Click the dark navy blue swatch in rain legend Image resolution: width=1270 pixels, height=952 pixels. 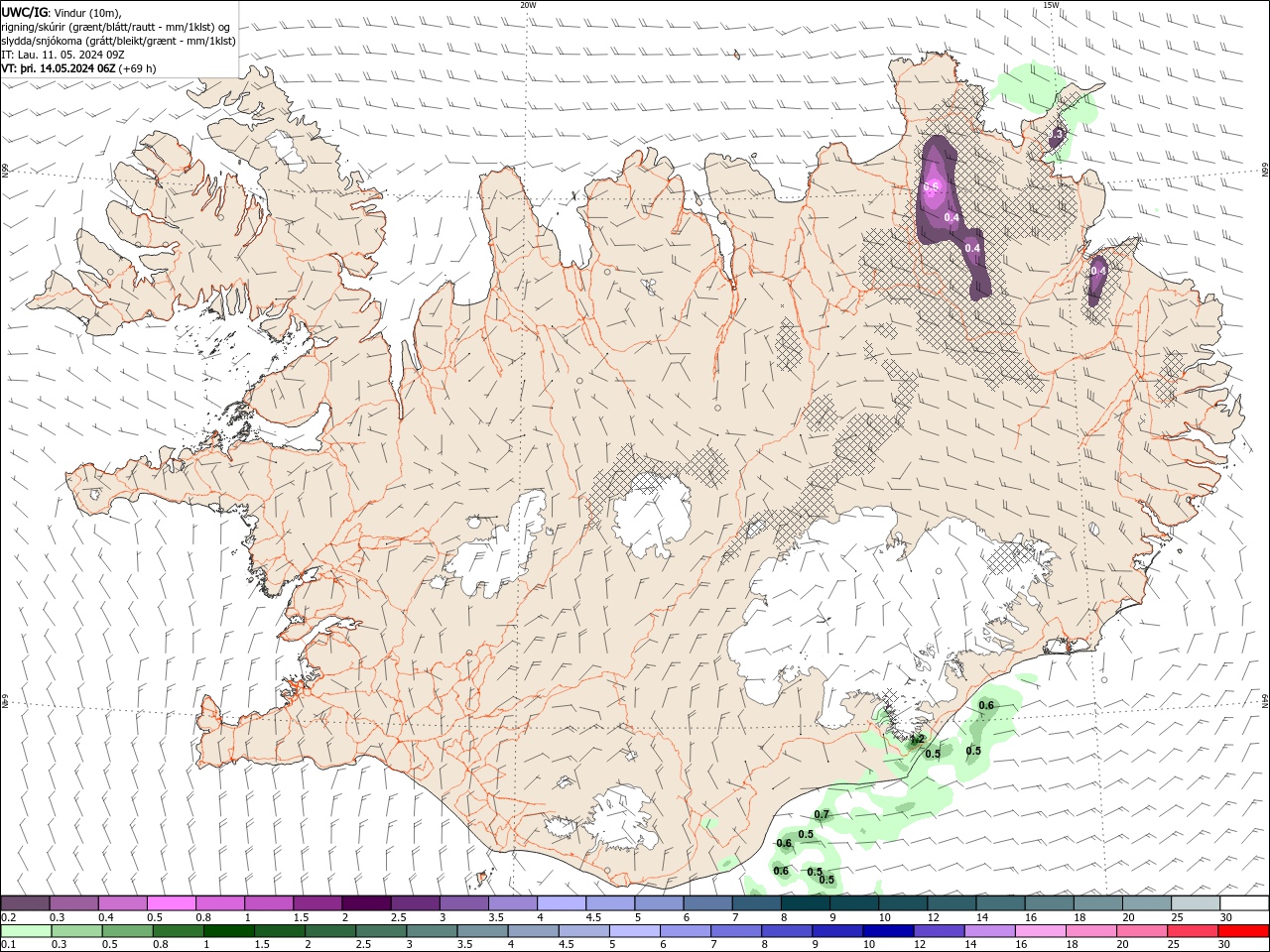[887, 931]
